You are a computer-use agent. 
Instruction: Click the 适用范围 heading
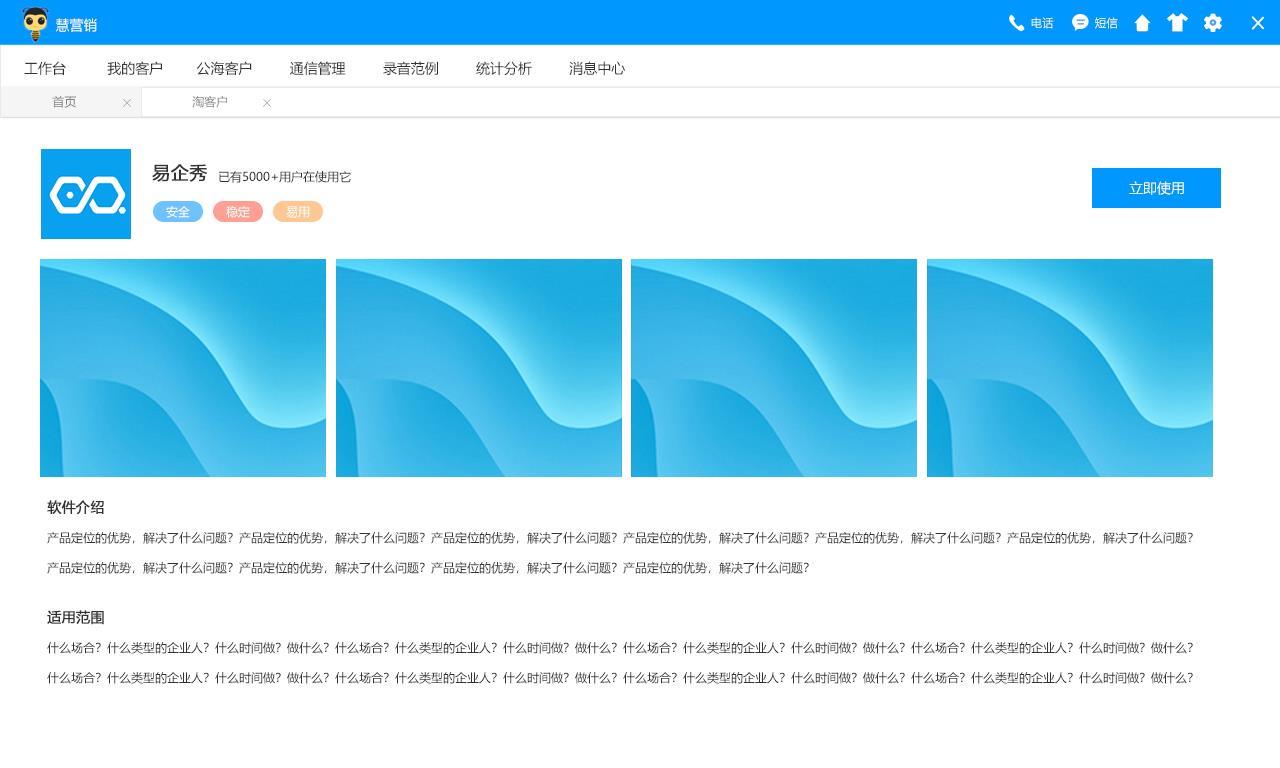click(x=76, y=617)
